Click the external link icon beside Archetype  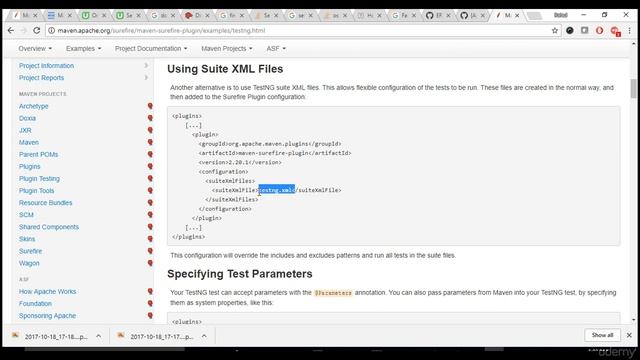150,106
